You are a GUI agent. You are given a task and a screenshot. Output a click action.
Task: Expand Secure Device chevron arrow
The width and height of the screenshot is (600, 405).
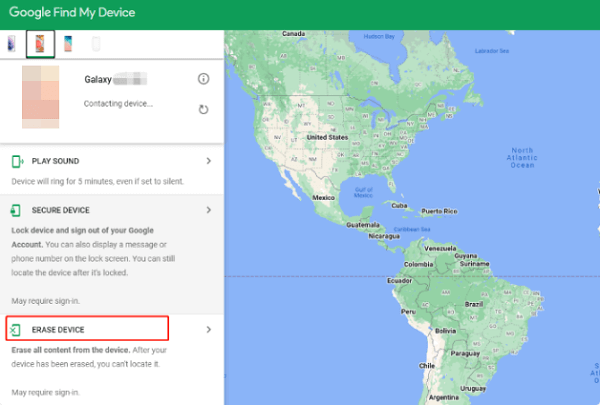[x=208, y=211]
